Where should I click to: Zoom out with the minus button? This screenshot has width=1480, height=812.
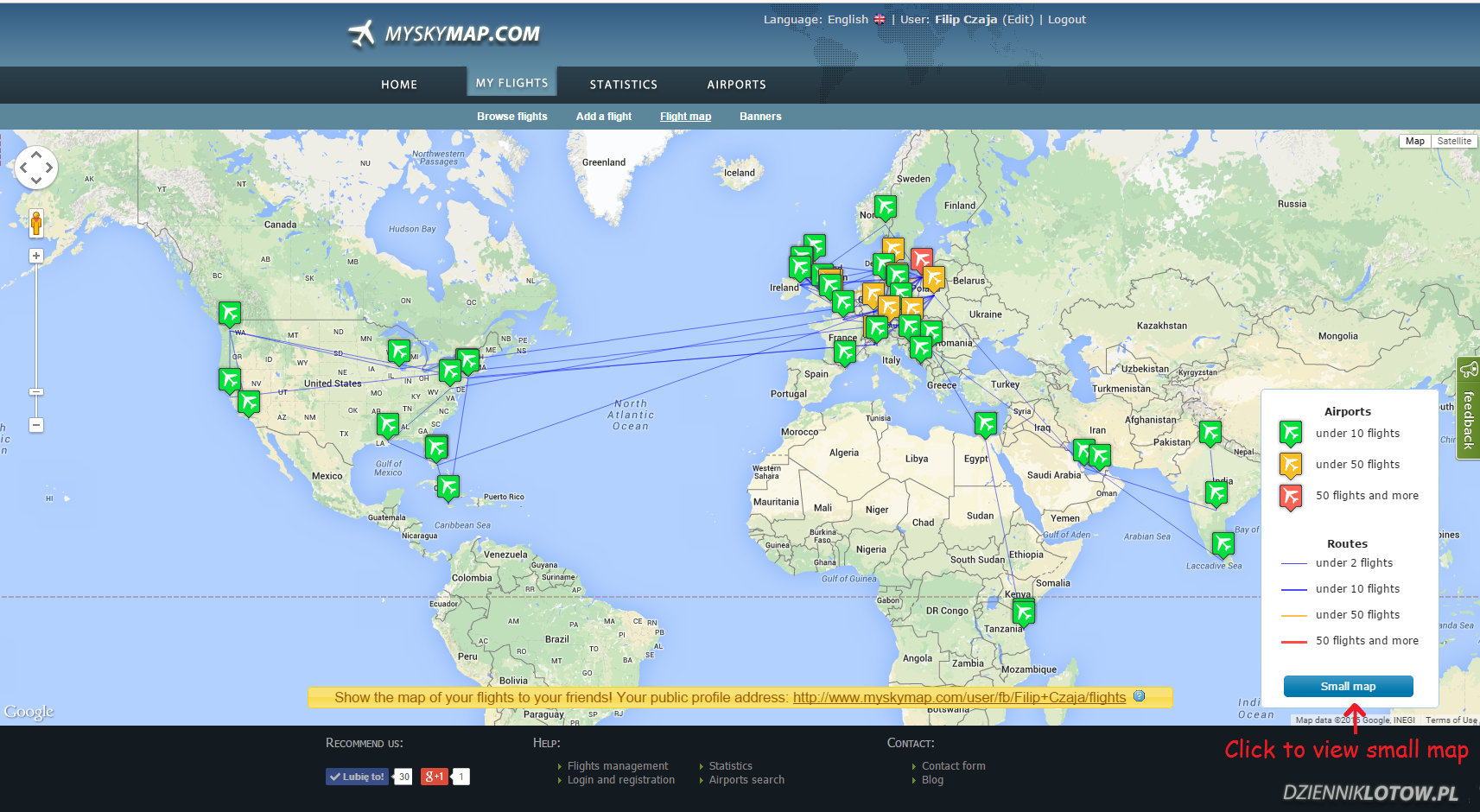[36, 425]
